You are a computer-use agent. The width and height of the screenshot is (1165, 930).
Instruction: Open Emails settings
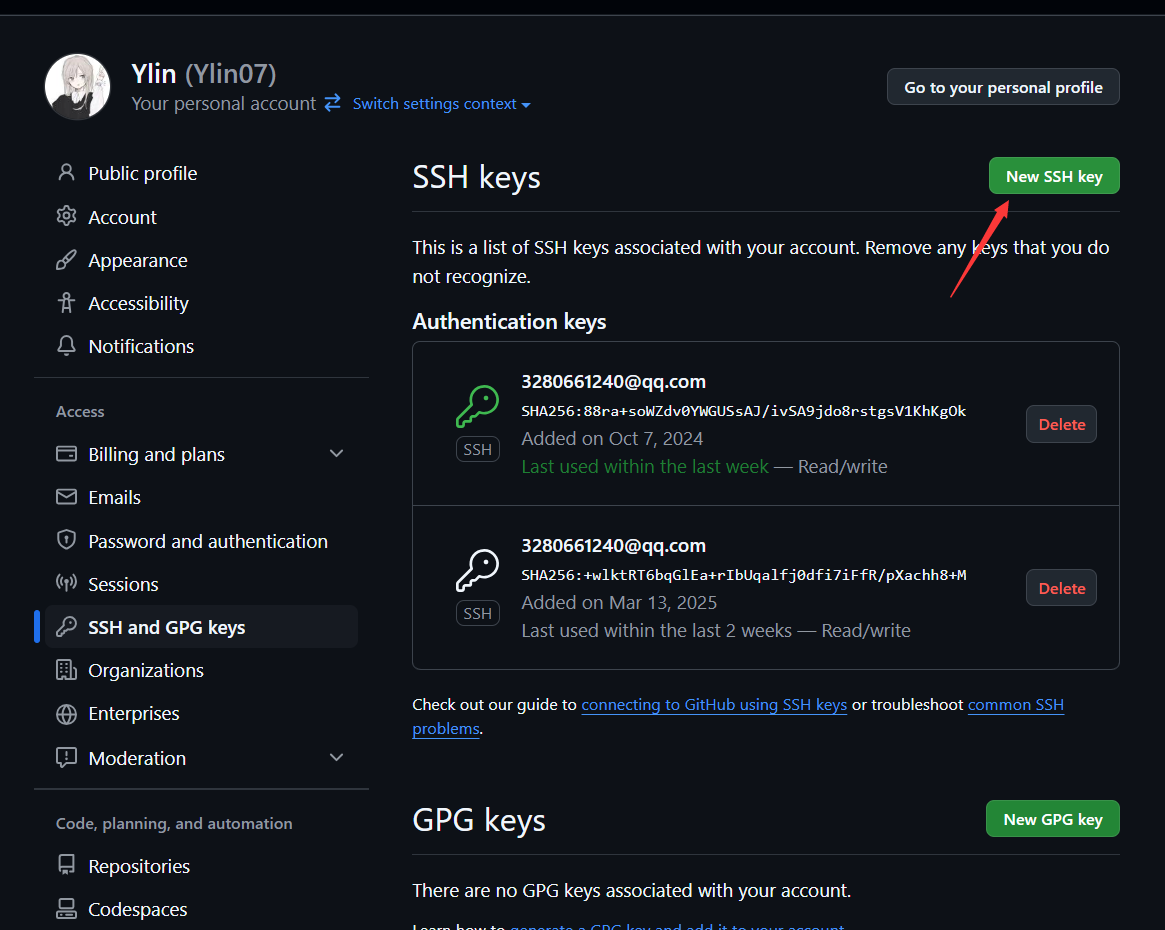pyautogui.click(x=114, y=498)
